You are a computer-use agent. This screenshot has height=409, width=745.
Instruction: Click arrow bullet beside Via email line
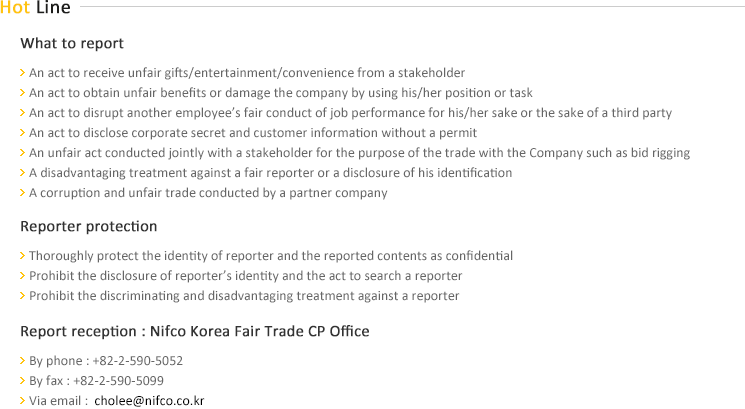(22, 400)
